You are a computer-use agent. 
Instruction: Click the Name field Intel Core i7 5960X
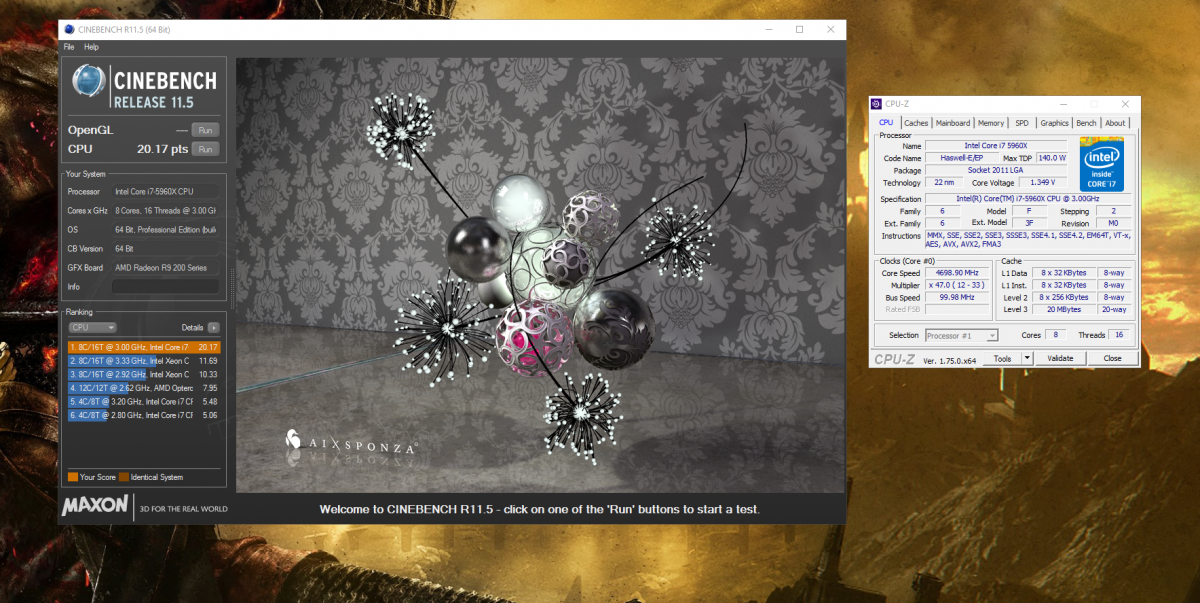tap(997, 146)
